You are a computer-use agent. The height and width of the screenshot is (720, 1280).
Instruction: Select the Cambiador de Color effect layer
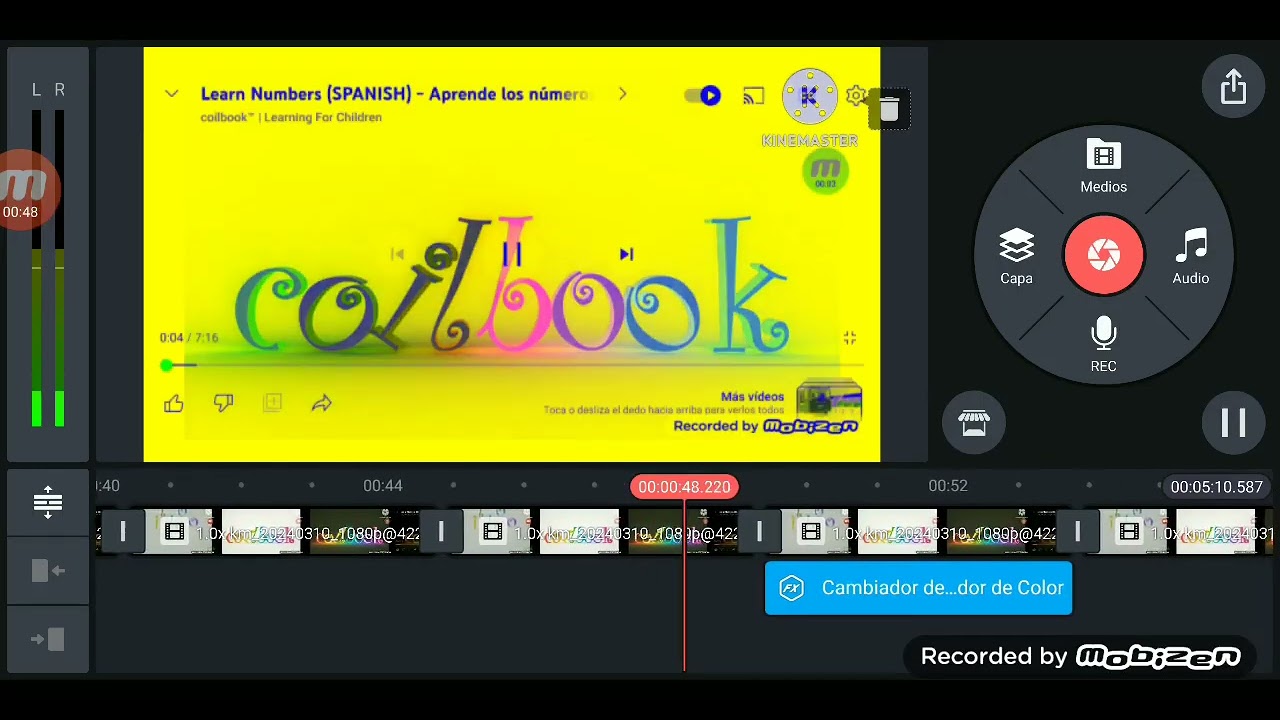(918, 588)
